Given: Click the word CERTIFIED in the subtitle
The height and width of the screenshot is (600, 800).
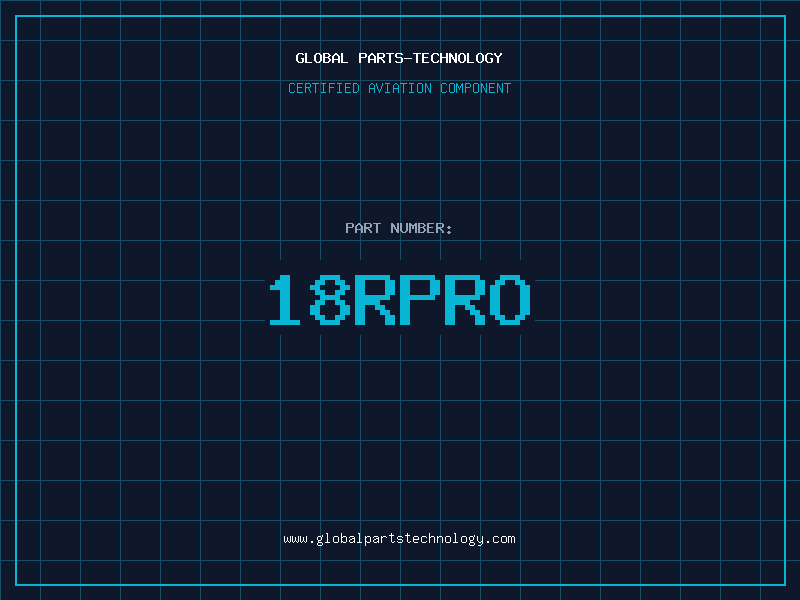Looking at the screenshot, I should pyautogui.click(x=323, y=88).
